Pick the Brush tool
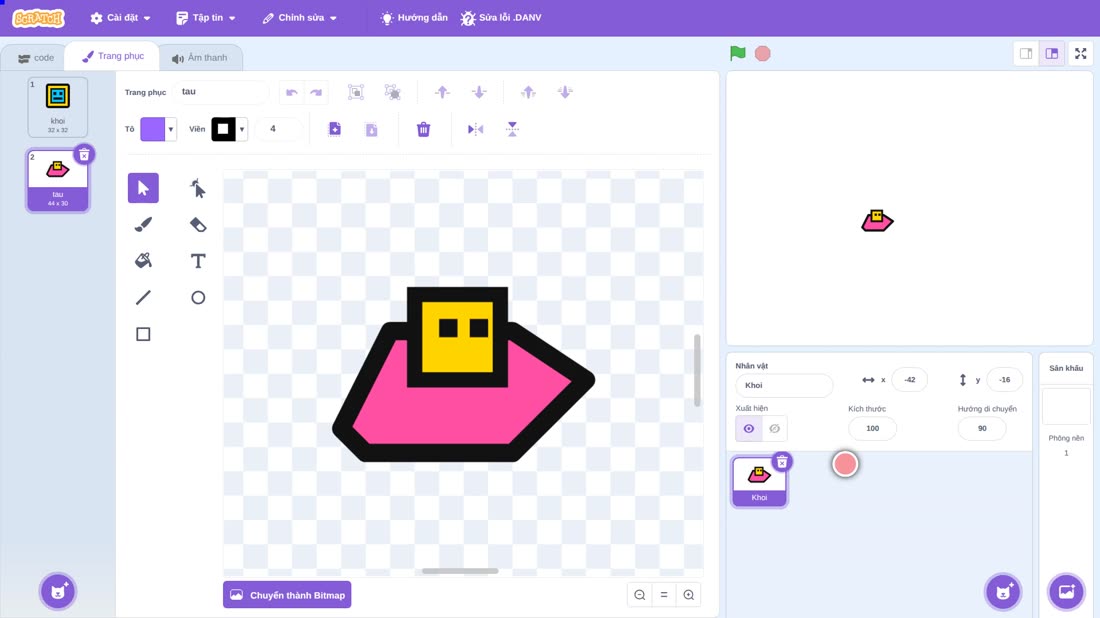 143,224
